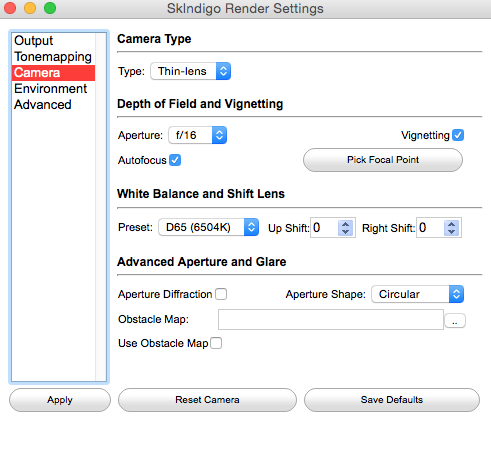Screen dimensions: 491x464
Task: Click inside the Obstacle Map path field
Action: tap(331, 319)
